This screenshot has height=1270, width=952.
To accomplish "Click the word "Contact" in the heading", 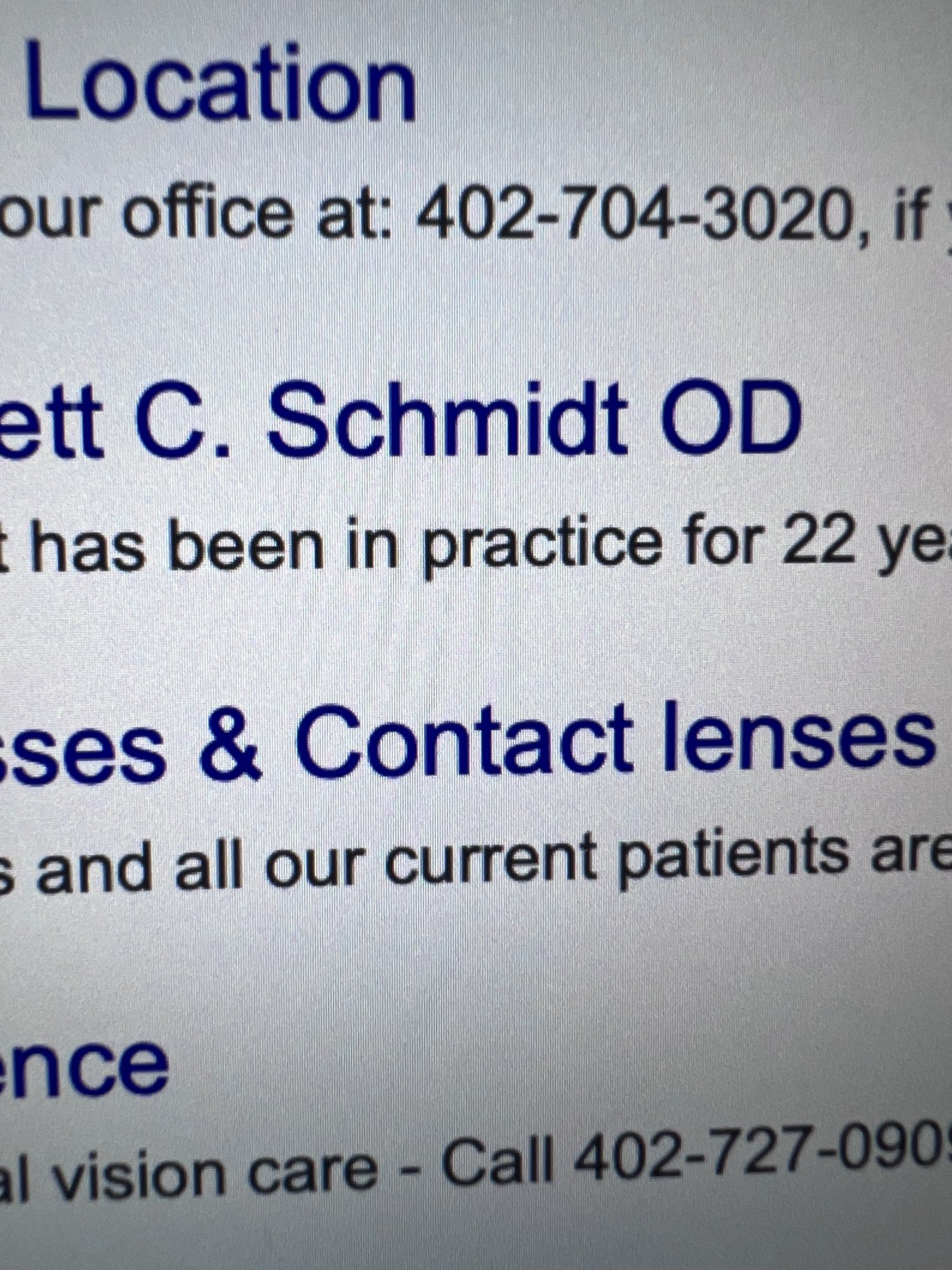I will pyautogui.click(x=463, y=740).
